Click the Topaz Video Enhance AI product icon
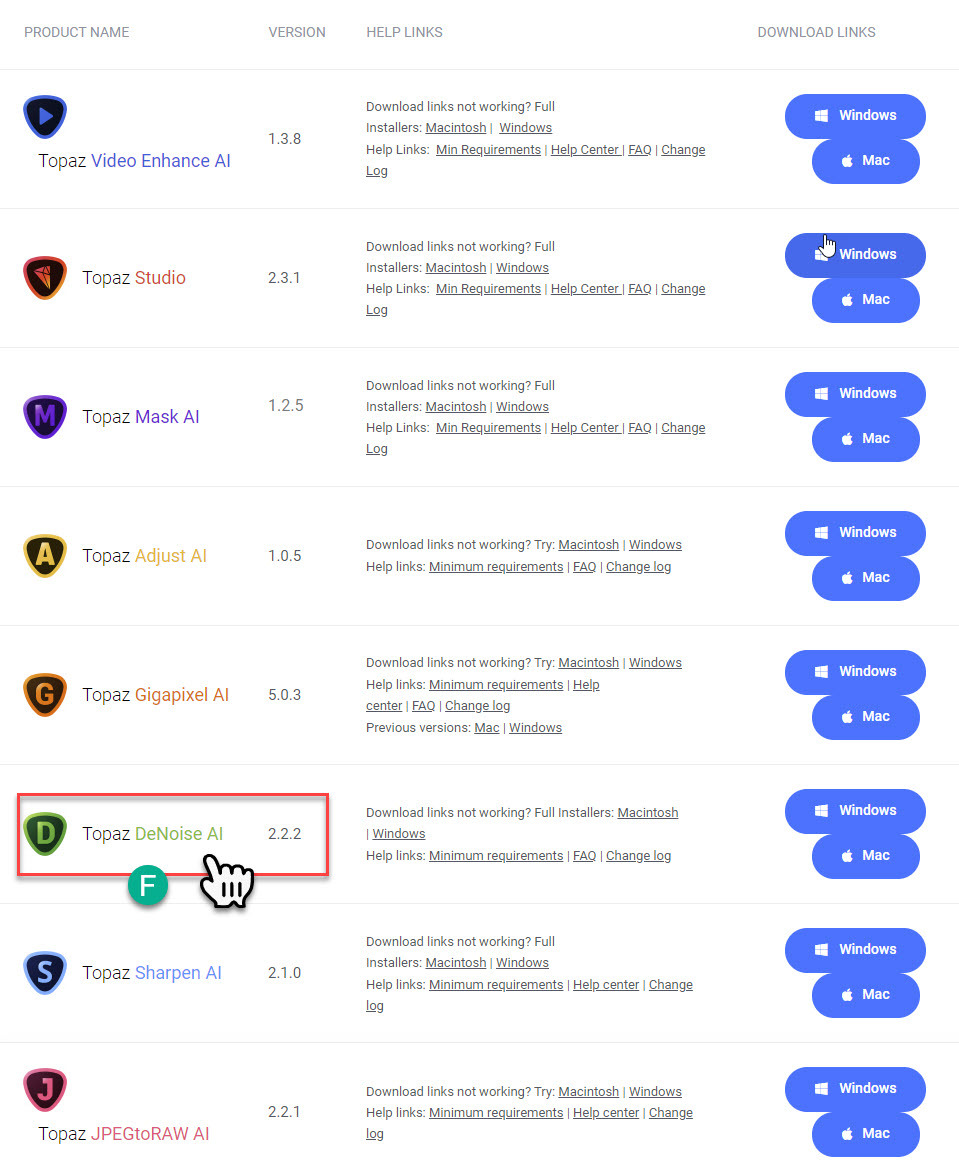Screen dimensions: 959x1172 pos(45,117)
